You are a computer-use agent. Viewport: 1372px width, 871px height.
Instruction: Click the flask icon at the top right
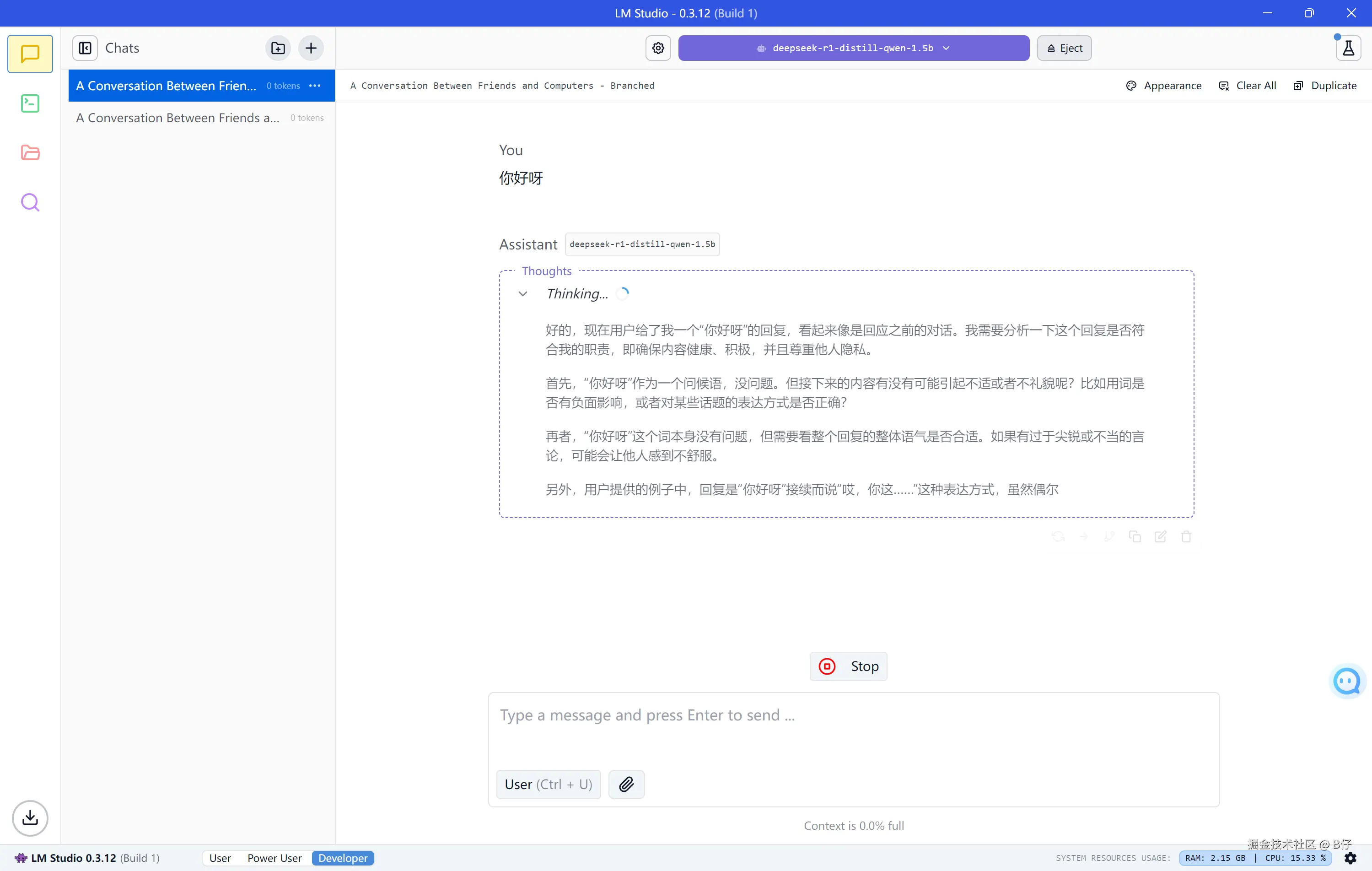(x=1348, y=48)
